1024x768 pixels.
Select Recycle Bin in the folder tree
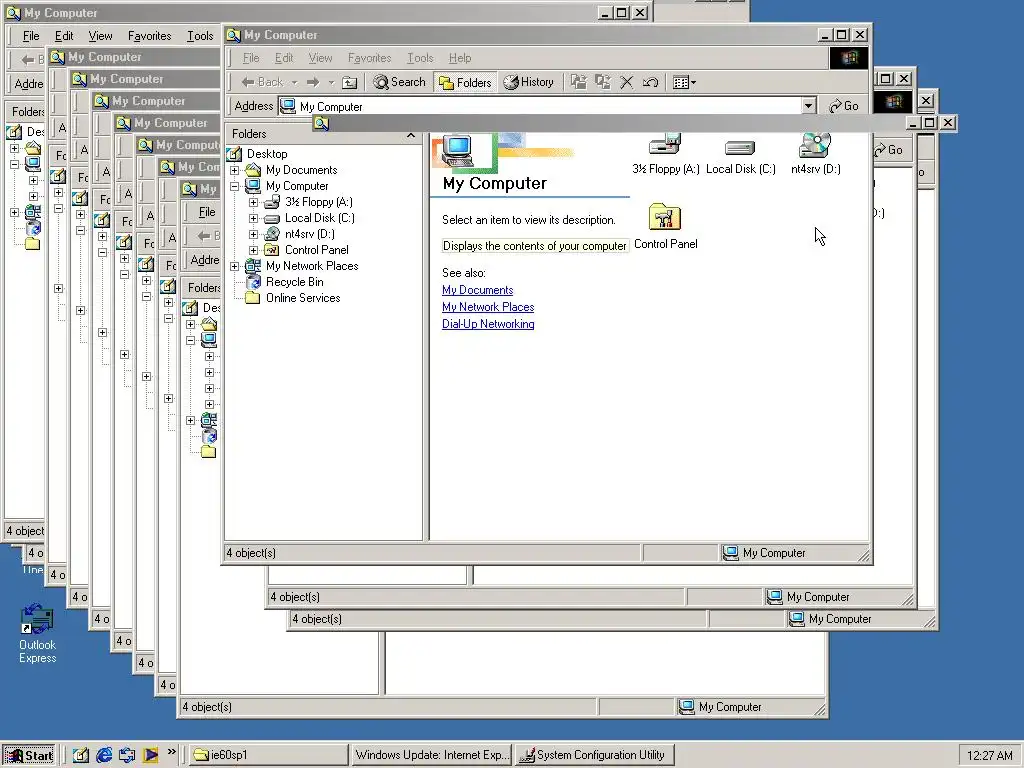[x=294, y=282]
